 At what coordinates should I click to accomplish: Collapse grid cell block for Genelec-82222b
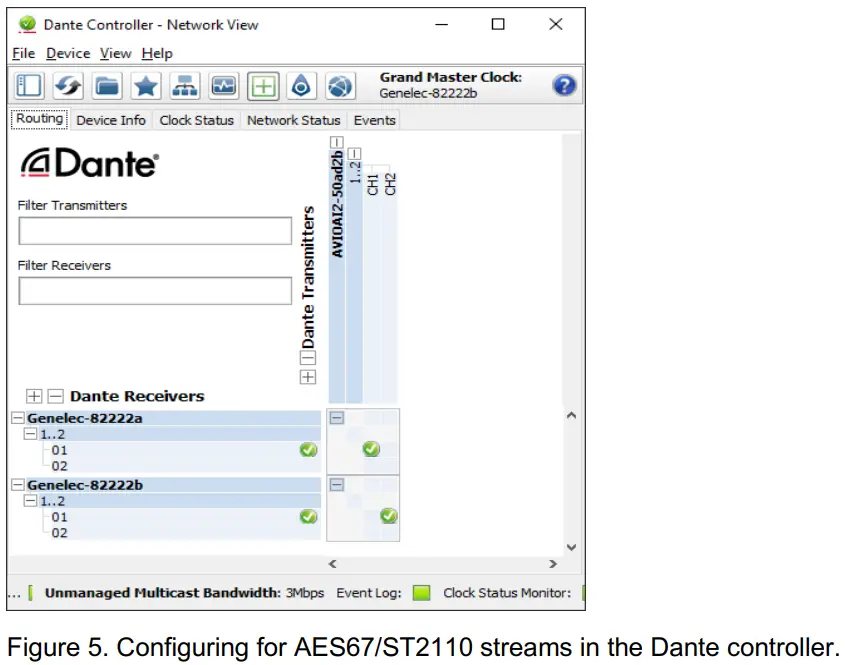click(x=337, y=484)
